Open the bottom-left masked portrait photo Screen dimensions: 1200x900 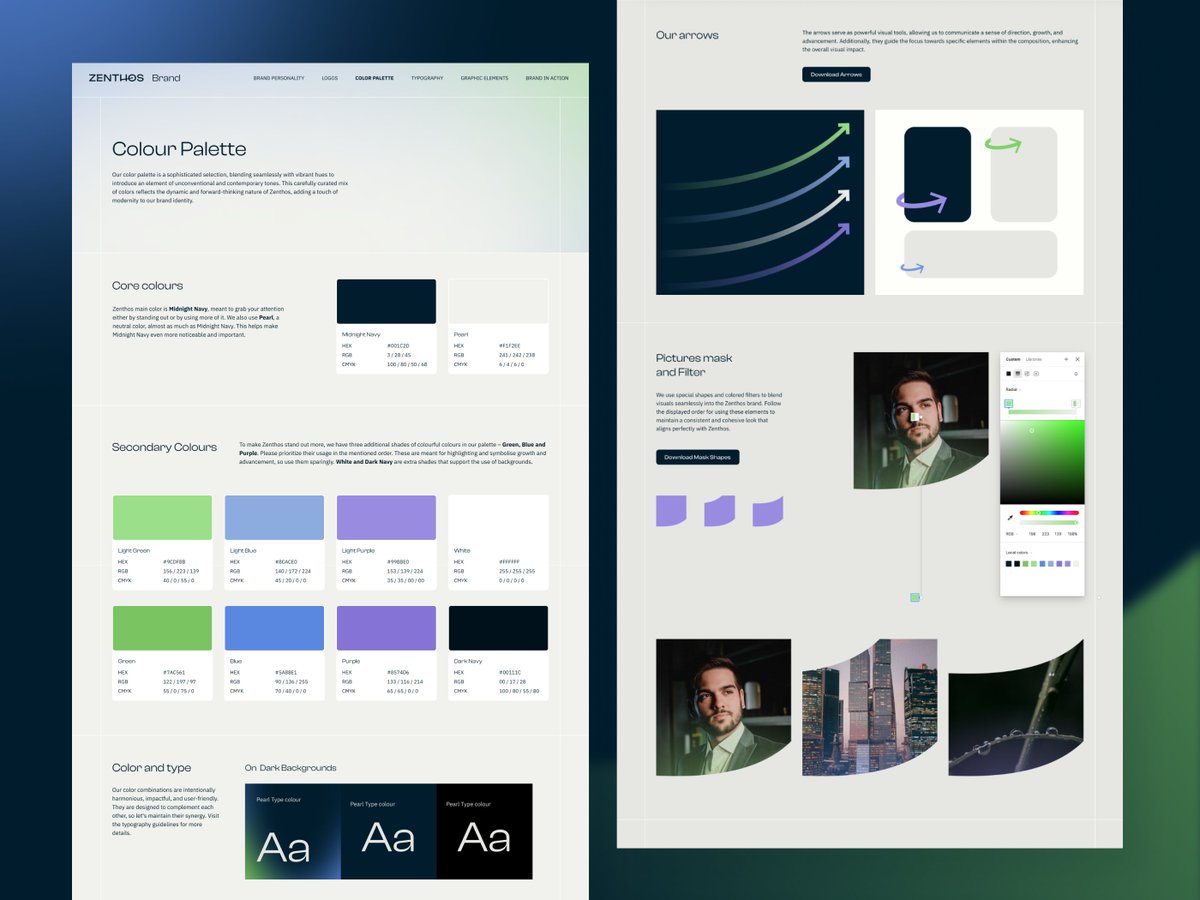(723, 707)
